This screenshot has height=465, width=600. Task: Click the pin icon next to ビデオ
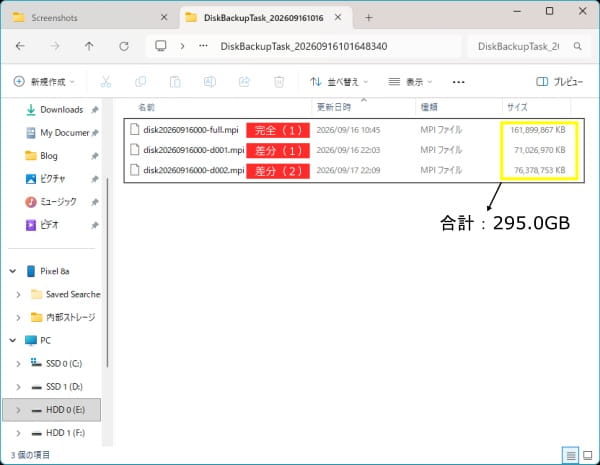coord(95,225)
